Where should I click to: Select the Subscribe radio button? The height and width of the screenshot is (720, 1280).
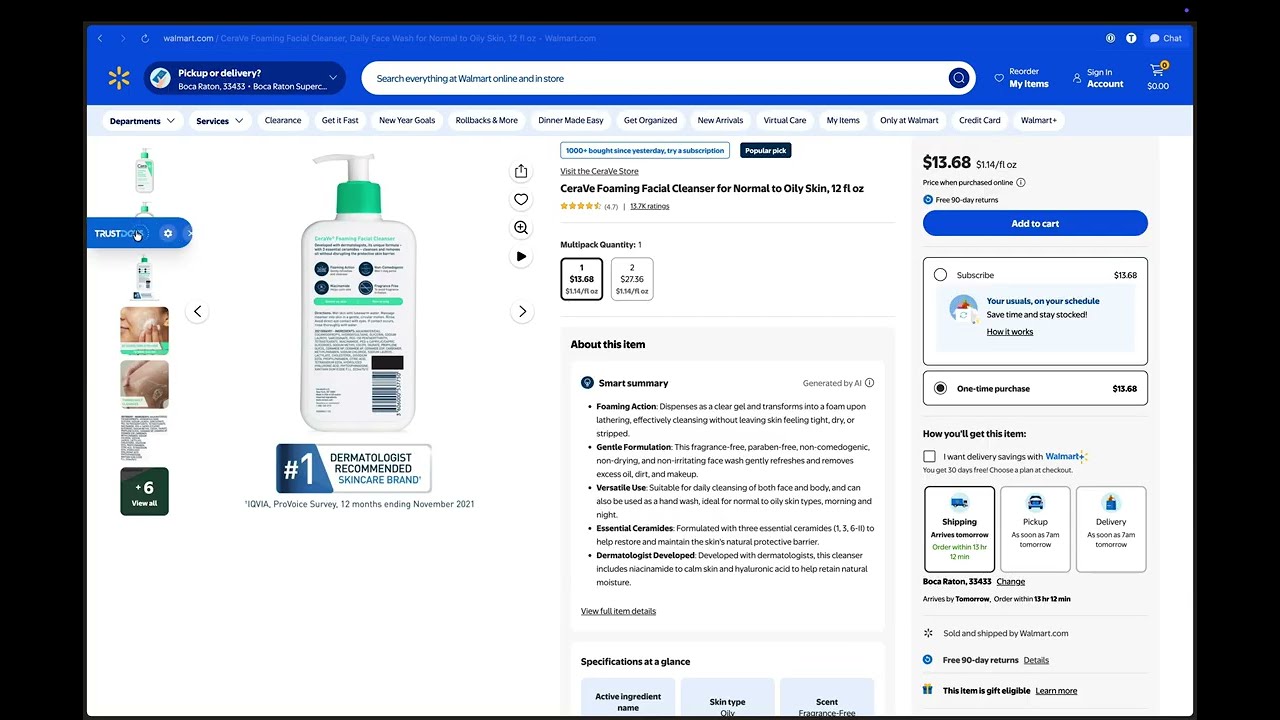(x=940, y=275)
